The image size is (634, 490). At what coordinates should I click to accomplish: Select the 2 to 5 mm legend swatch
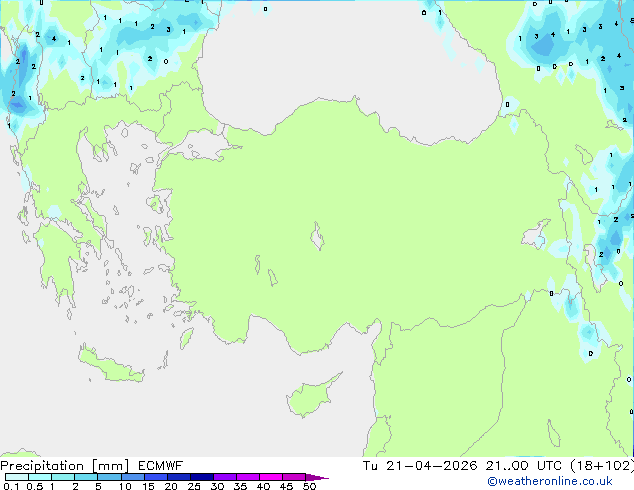click(86, 477)
